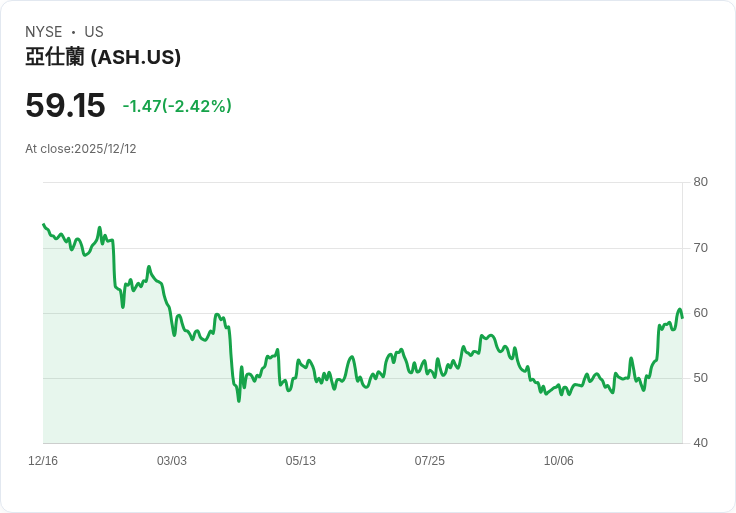
Task: Click the 50 y-axis price label
Action: click(700, 378)
